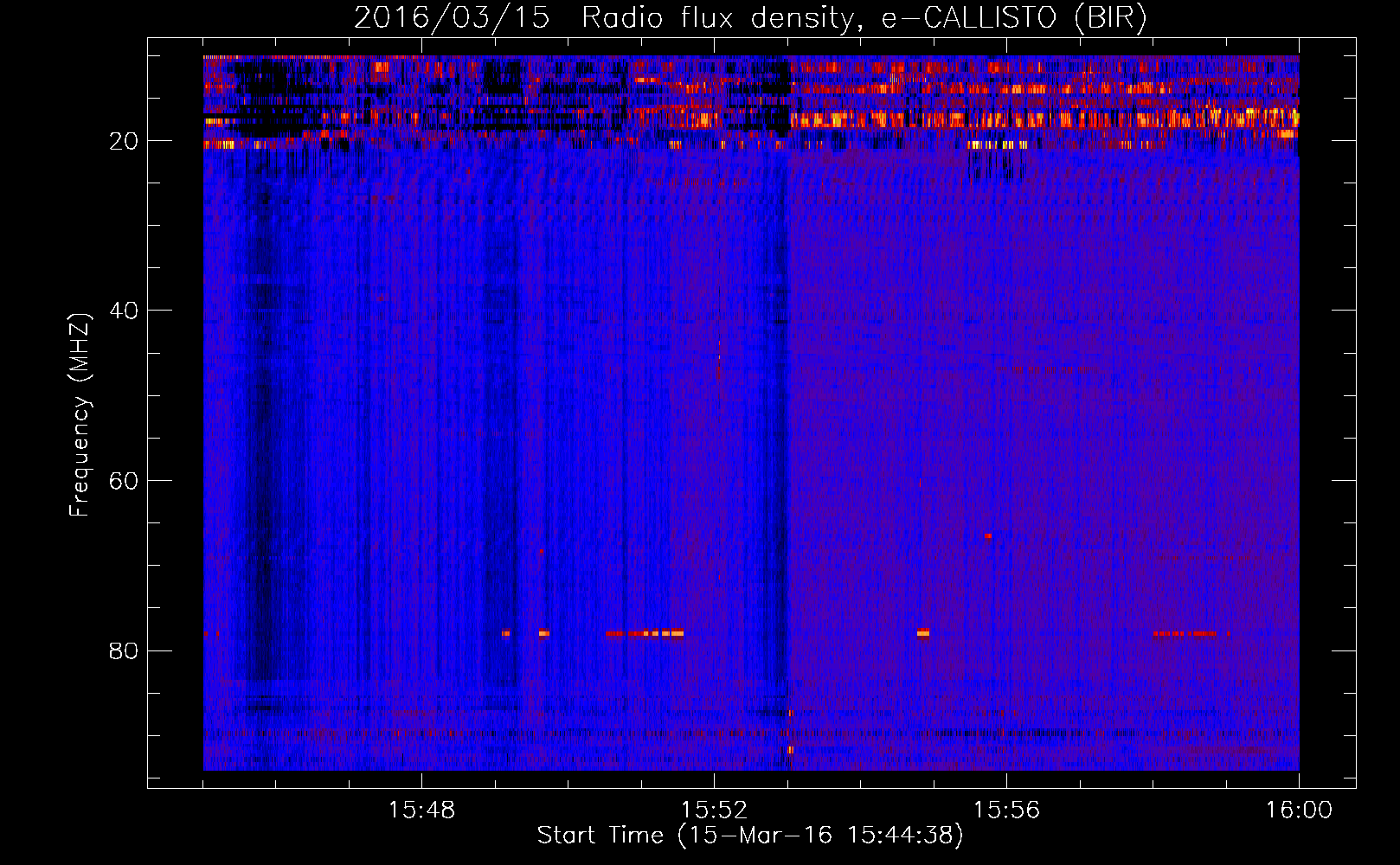Click the 'Start Time (15-Mar-16 15:44:38)' x-axis label
Screen dimensions: 1400x865
point(750,836)
